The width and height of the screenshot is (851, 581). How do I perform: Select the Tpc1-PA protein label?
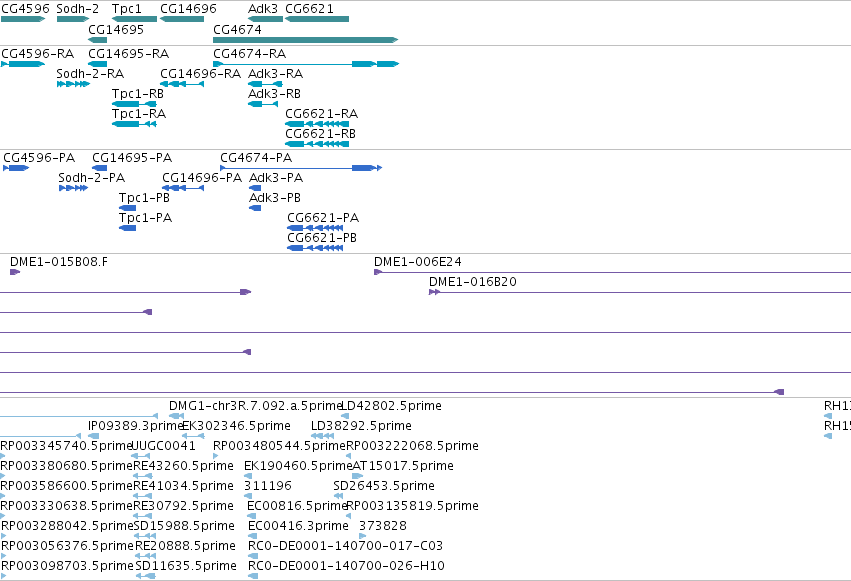pos(145,218)
